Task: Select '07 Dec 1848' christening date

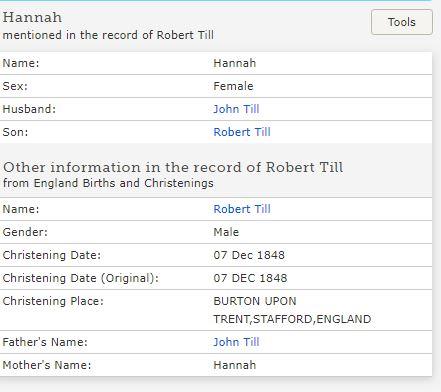Action: coord(249,255)
